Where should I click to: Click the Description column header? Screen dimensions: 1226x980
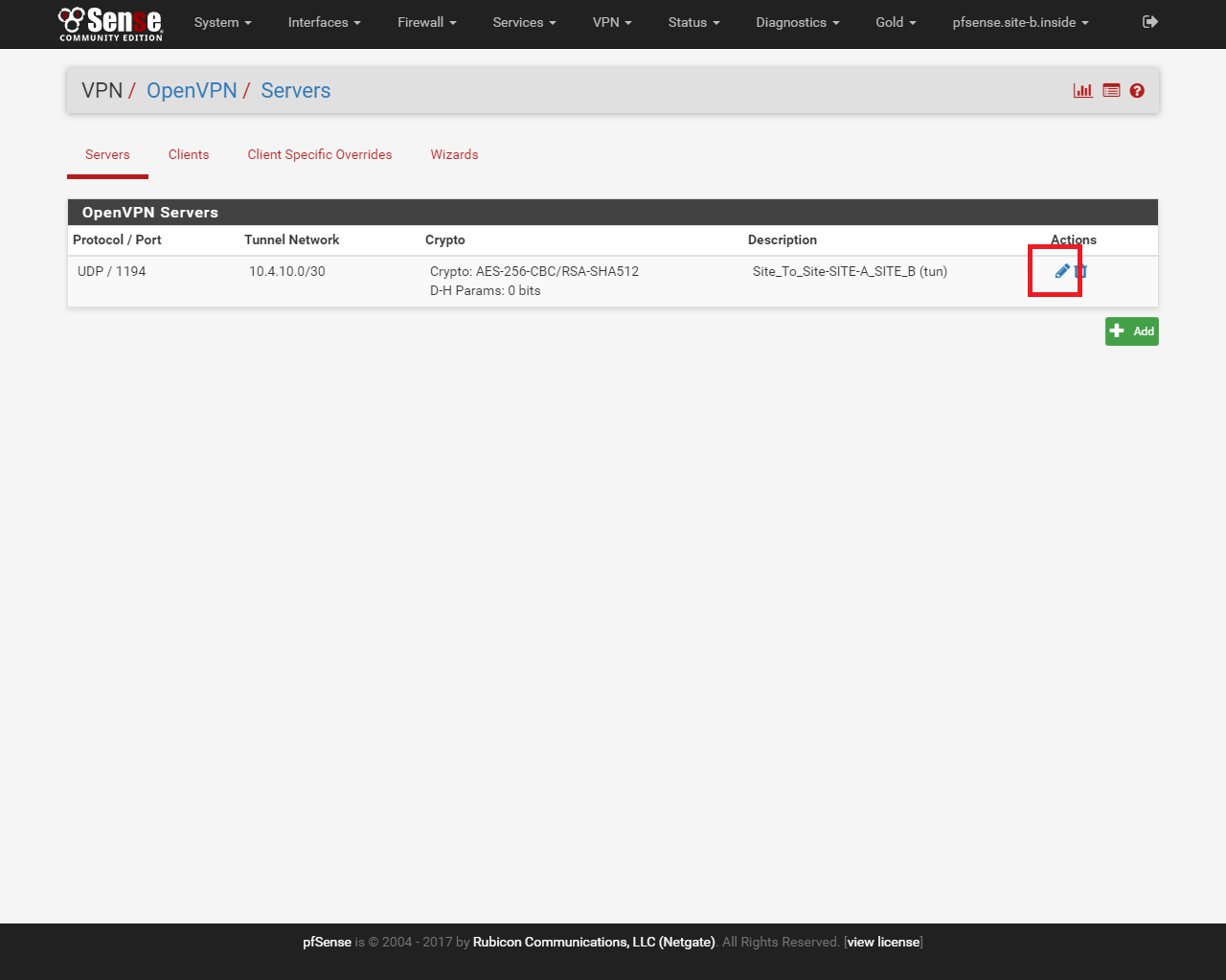pos(783,239)
